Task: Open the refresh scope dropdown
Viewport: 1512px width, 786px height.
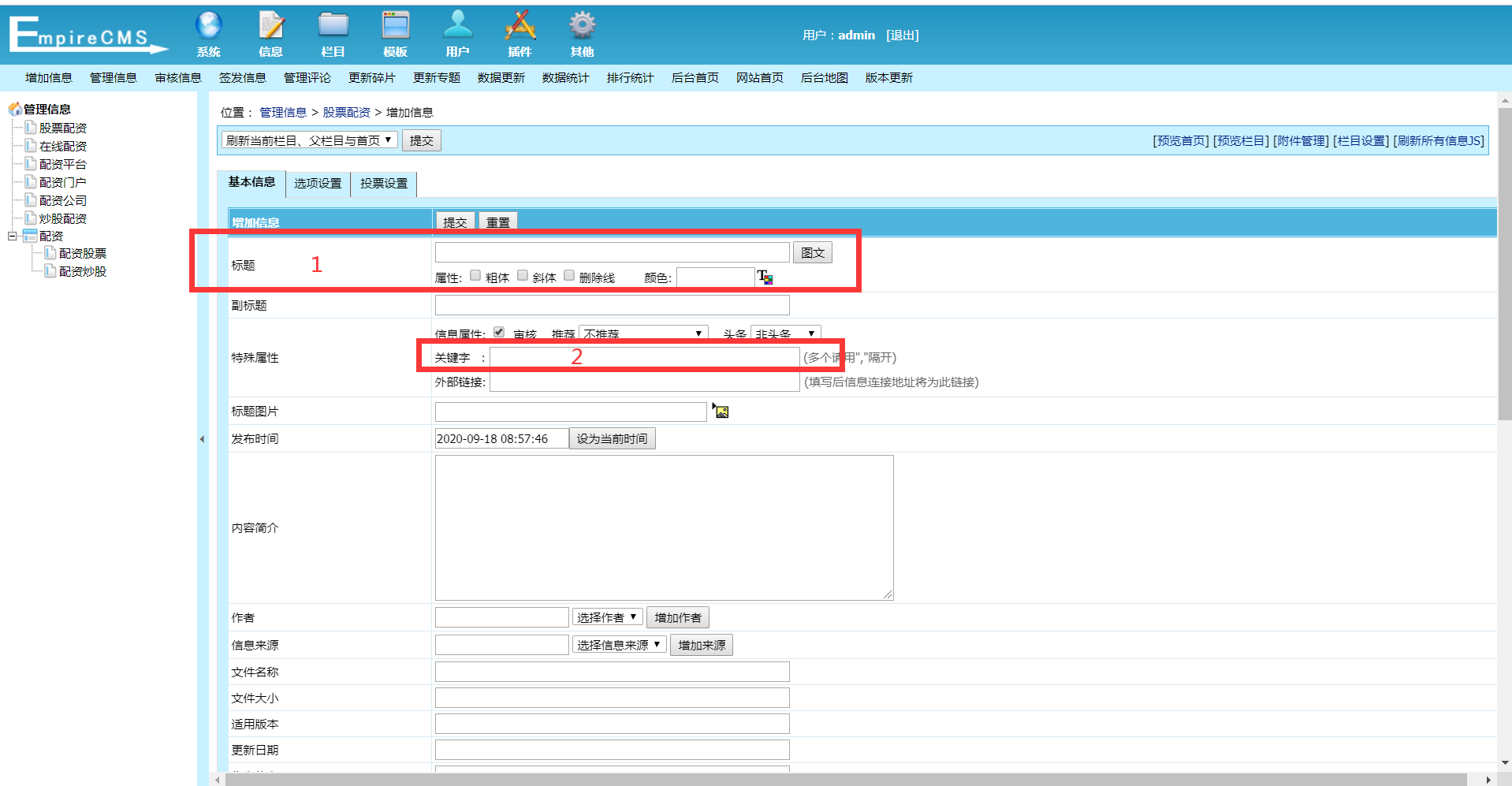Action: point(309,140)
